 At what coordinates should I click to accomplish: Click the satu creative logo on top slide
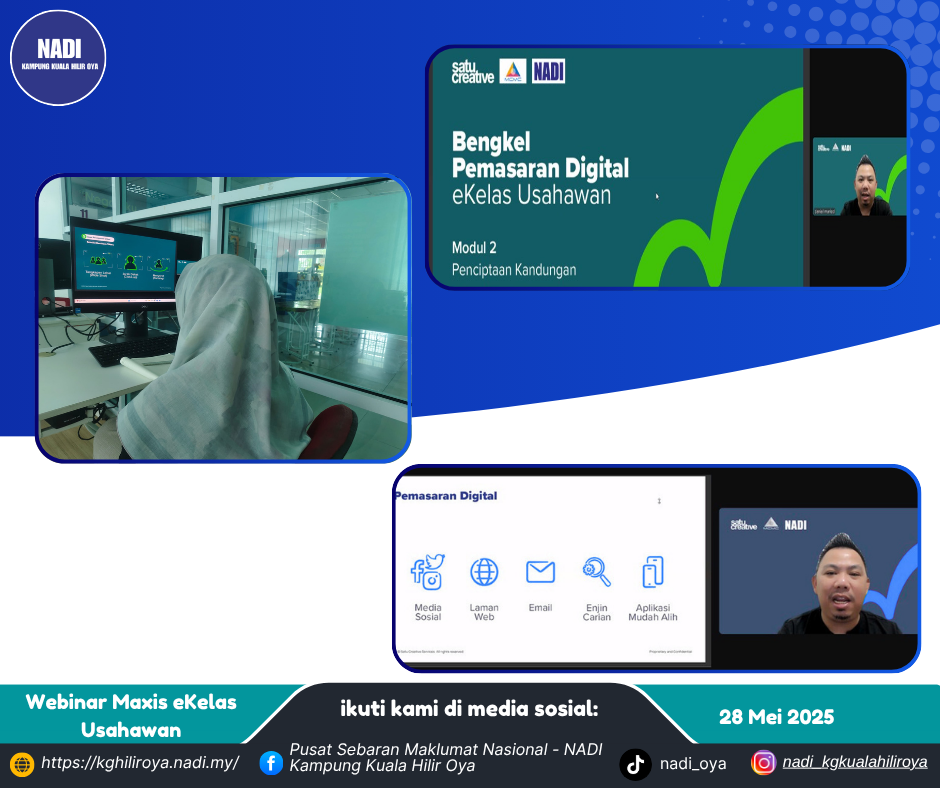tap(472, 72)
